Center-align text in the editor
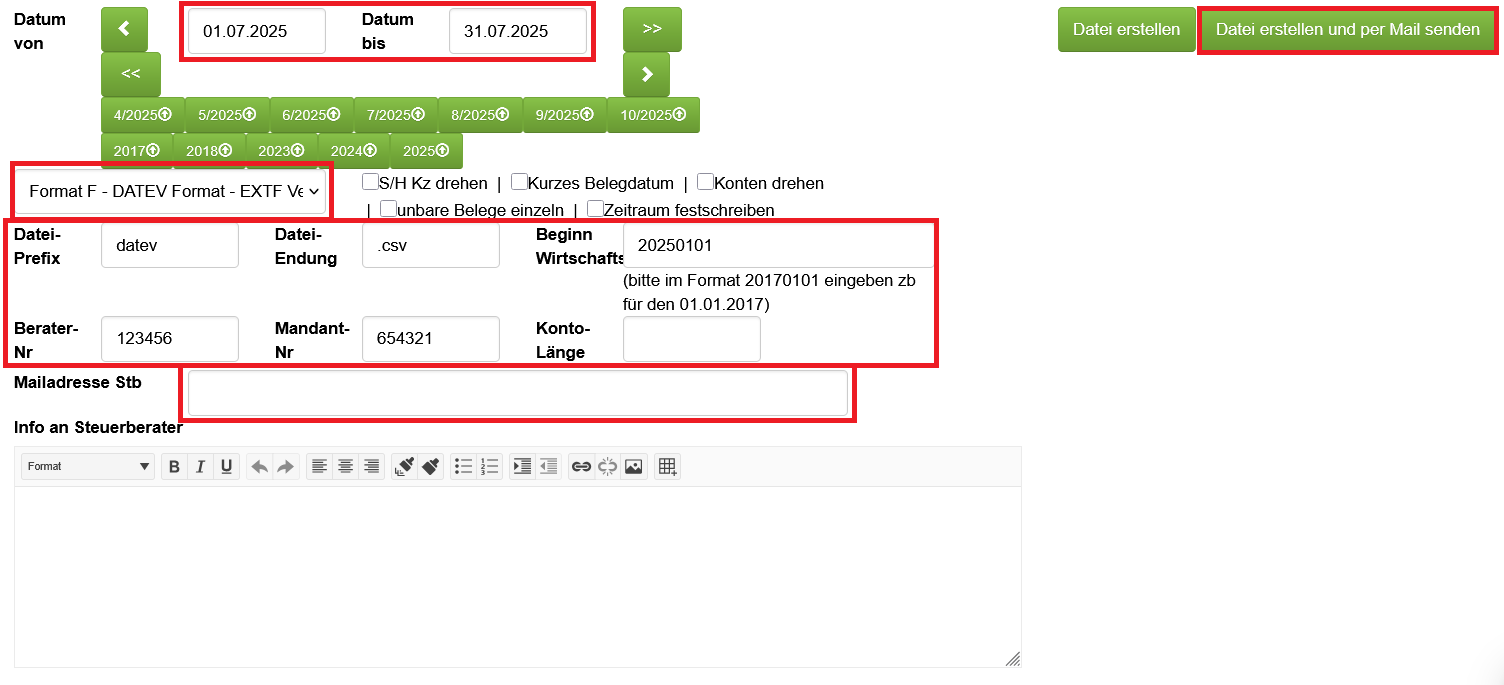Viewport: 1504px width, 685px height. [x=345, y=466]
